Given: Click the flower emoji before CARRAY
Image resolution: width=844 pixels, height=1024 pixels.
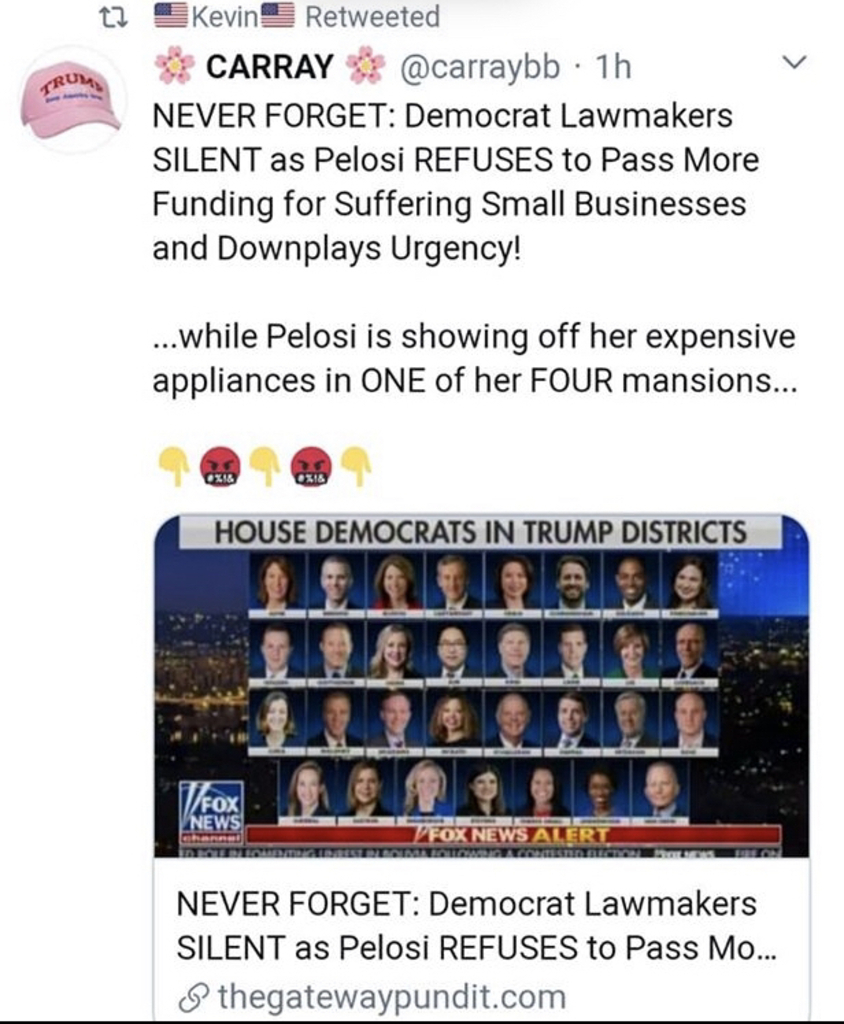Looking at the screenshot, I should tap(174, 65).
